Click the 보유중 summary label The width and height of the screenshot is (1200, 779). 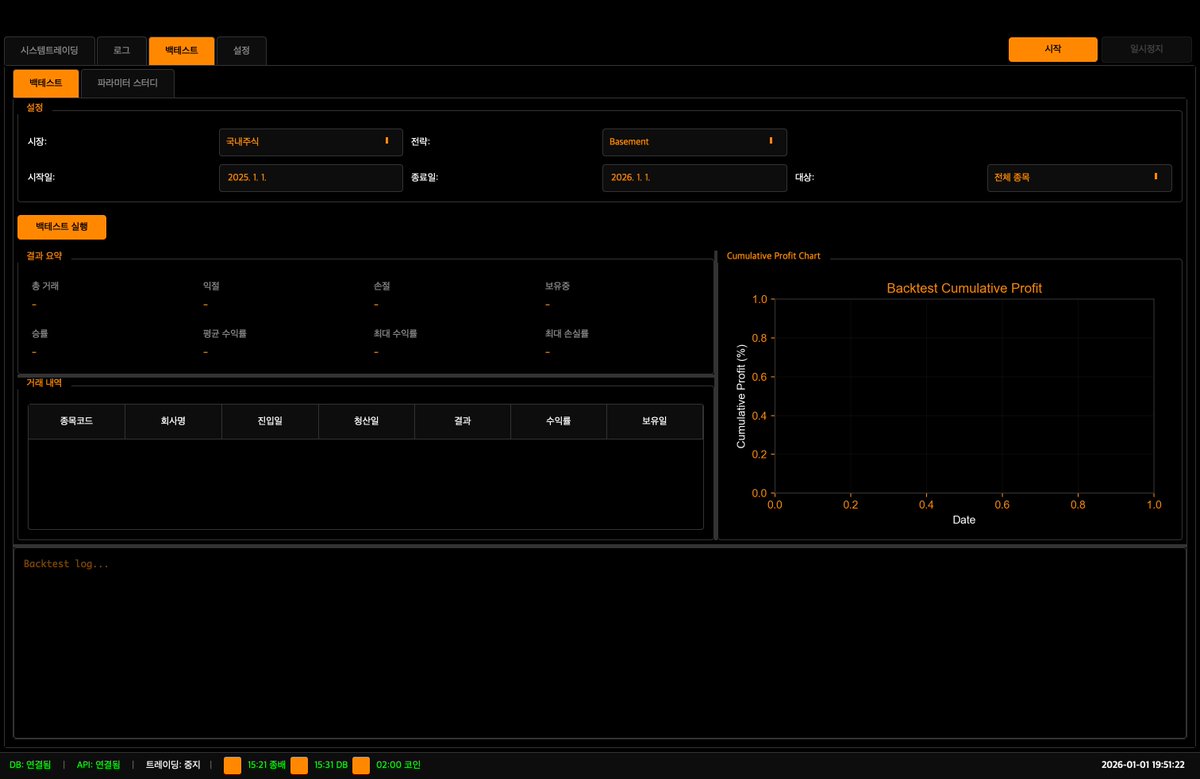tap(558, 286)
